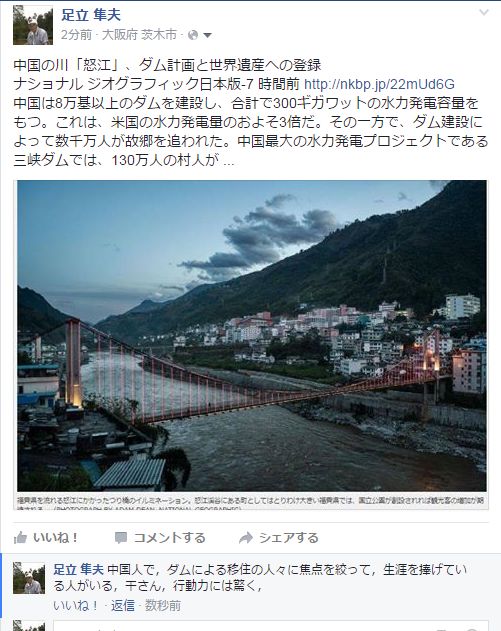Like the comment via いいね！ link

coord(76,605)
